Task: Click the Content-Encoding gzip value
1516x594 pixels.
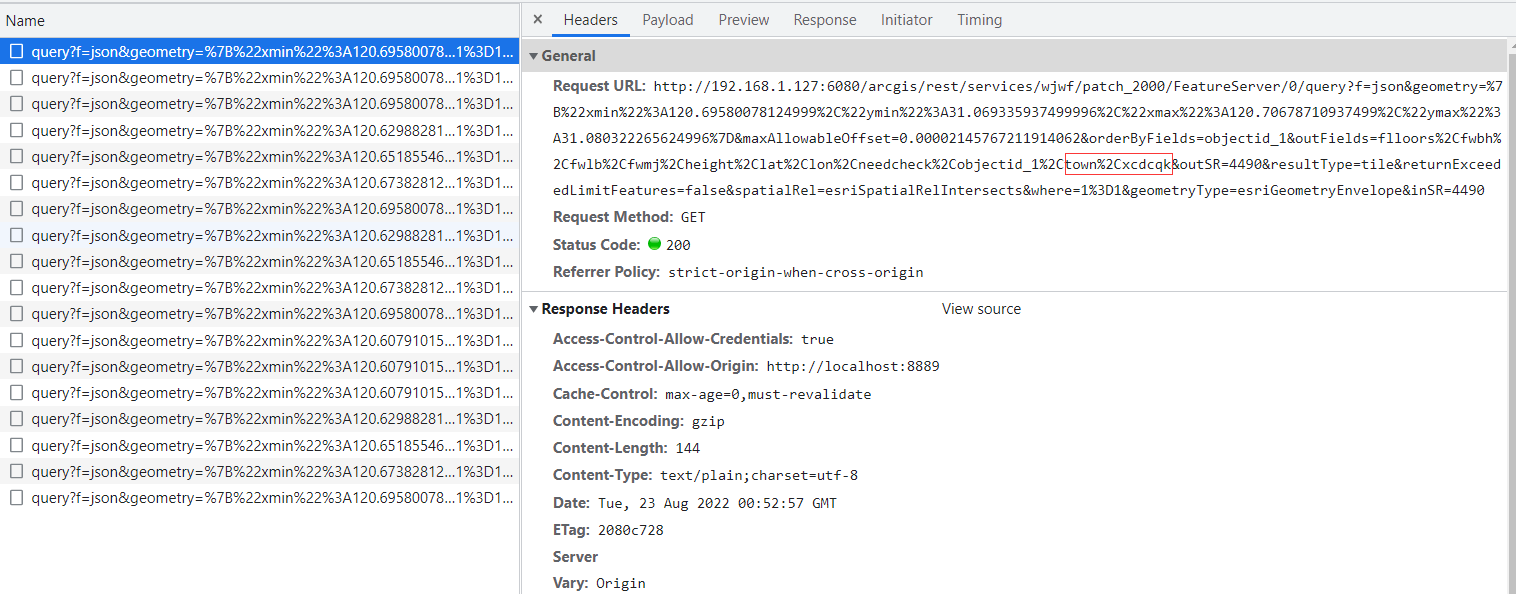Action: point(707,421)
